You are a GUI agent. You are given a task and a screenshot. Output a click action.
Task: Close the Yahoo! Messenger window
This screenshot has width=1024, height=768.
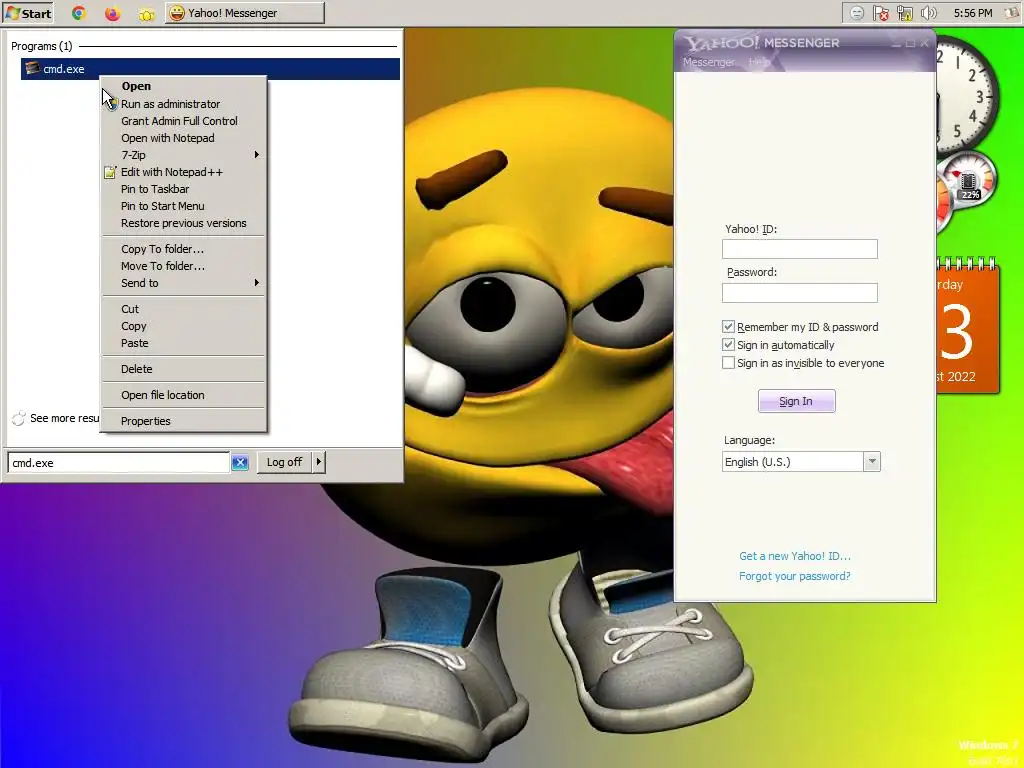point(924,44)
